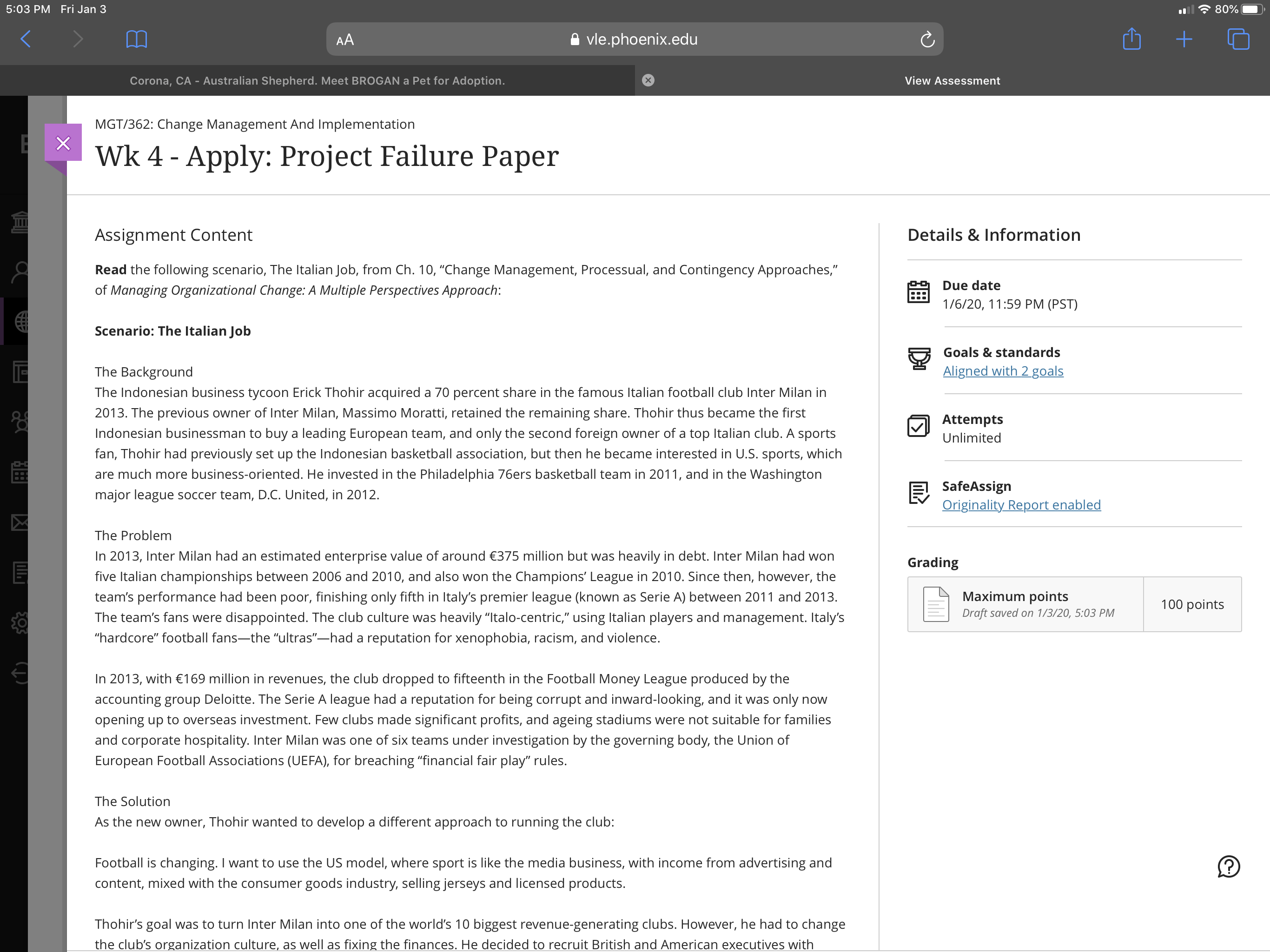This screenshot has height=952, width=1270.
Task: Tap the 5:03 PM clock in status bar
Action: (28, 9)
